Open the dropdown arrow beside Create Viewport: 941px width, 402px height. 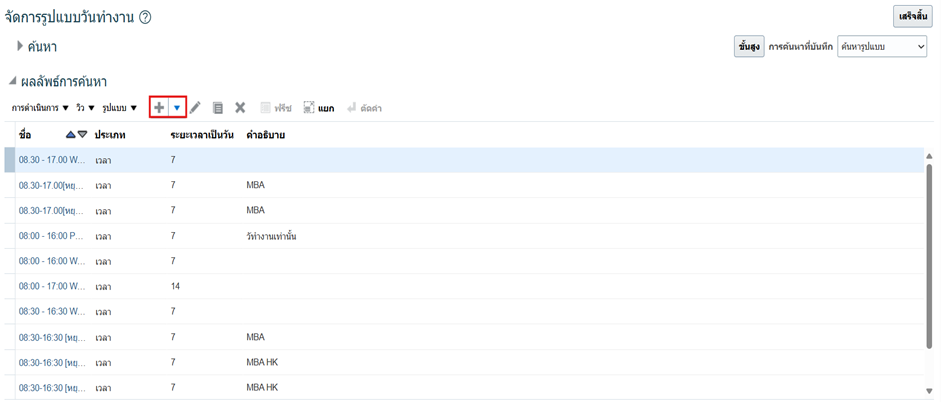[177, 108]
